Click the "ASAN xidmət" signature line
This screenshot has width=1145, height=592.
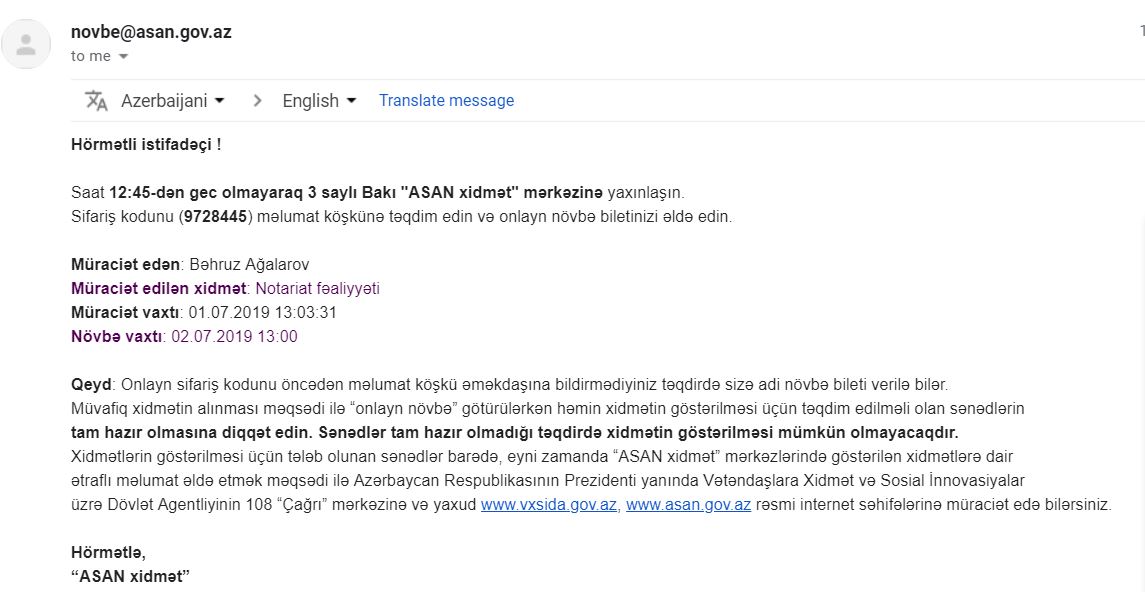pos(131,576)
